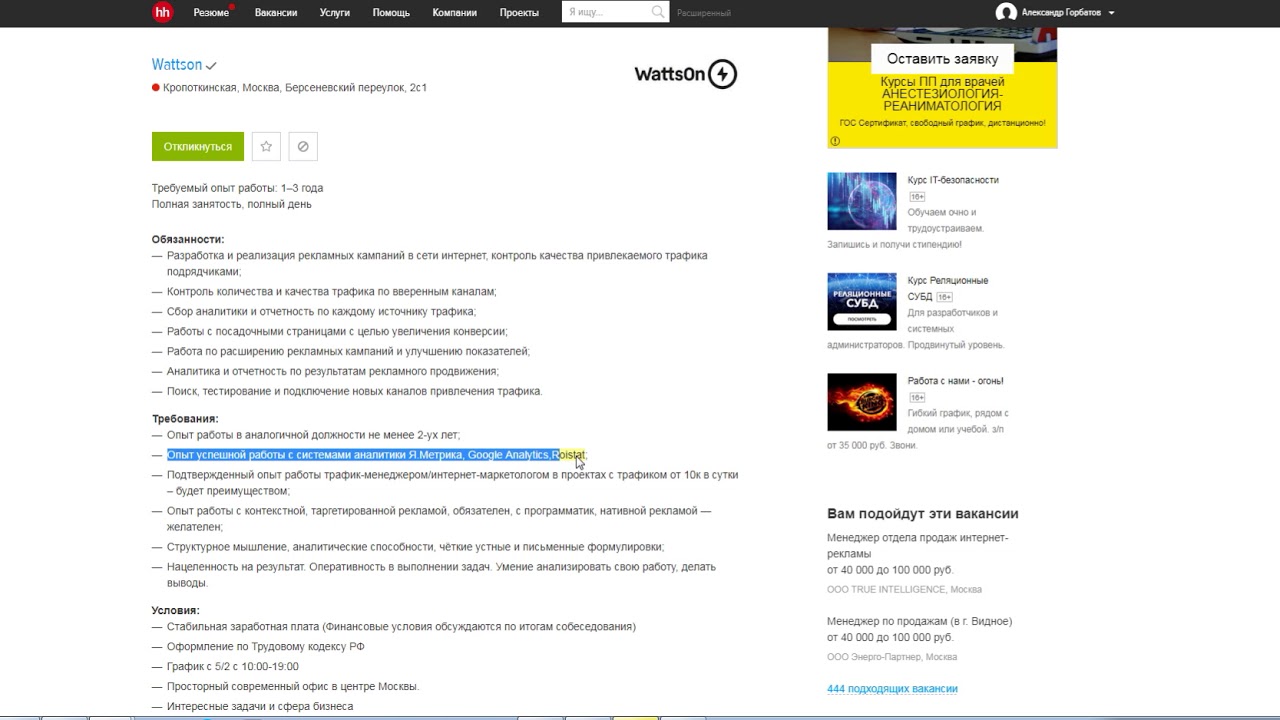
Task: Open the '444 подходящих вакансии' link
Action: [x=892, y=689]
